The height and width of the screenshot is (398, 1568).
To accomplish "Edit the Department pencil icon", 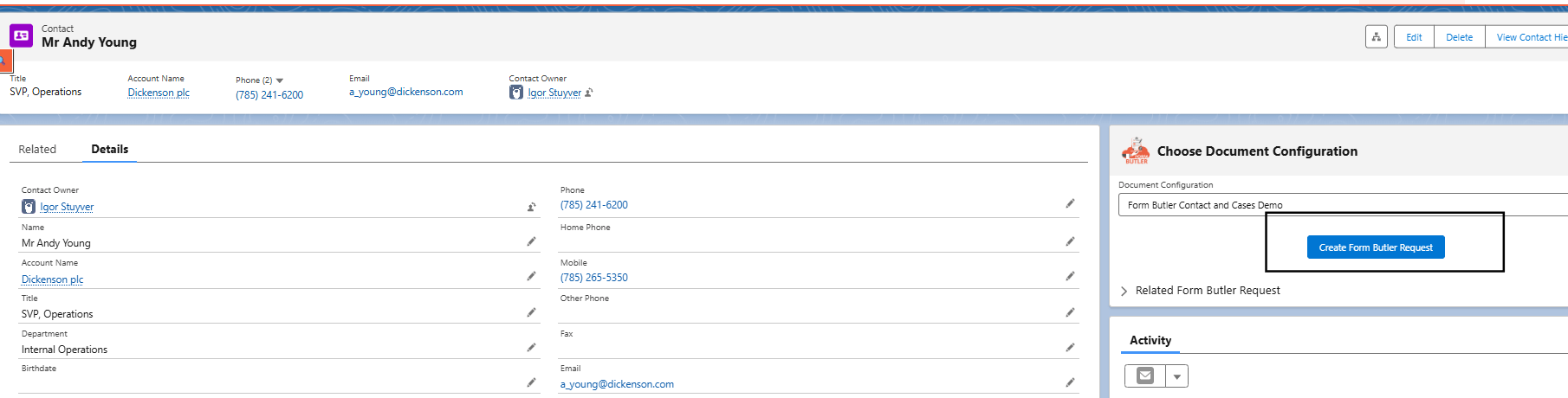I will point(531,347).
